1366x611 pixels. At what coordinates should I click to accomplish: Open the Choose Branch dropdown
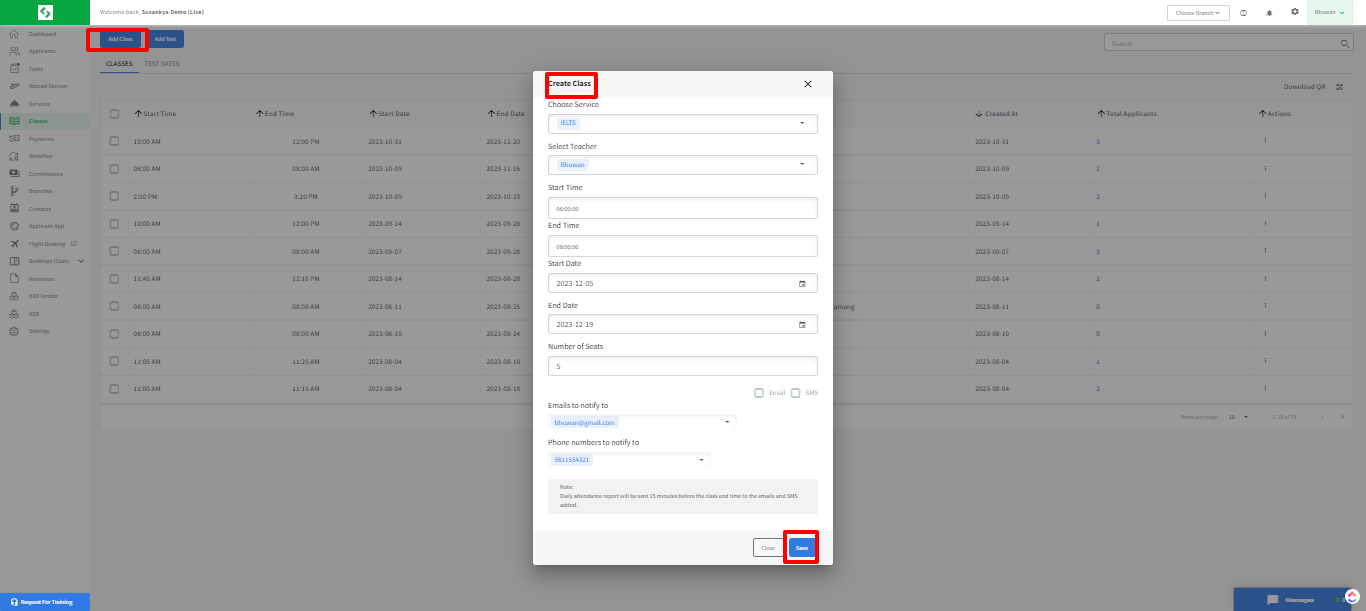point(1197,13)
